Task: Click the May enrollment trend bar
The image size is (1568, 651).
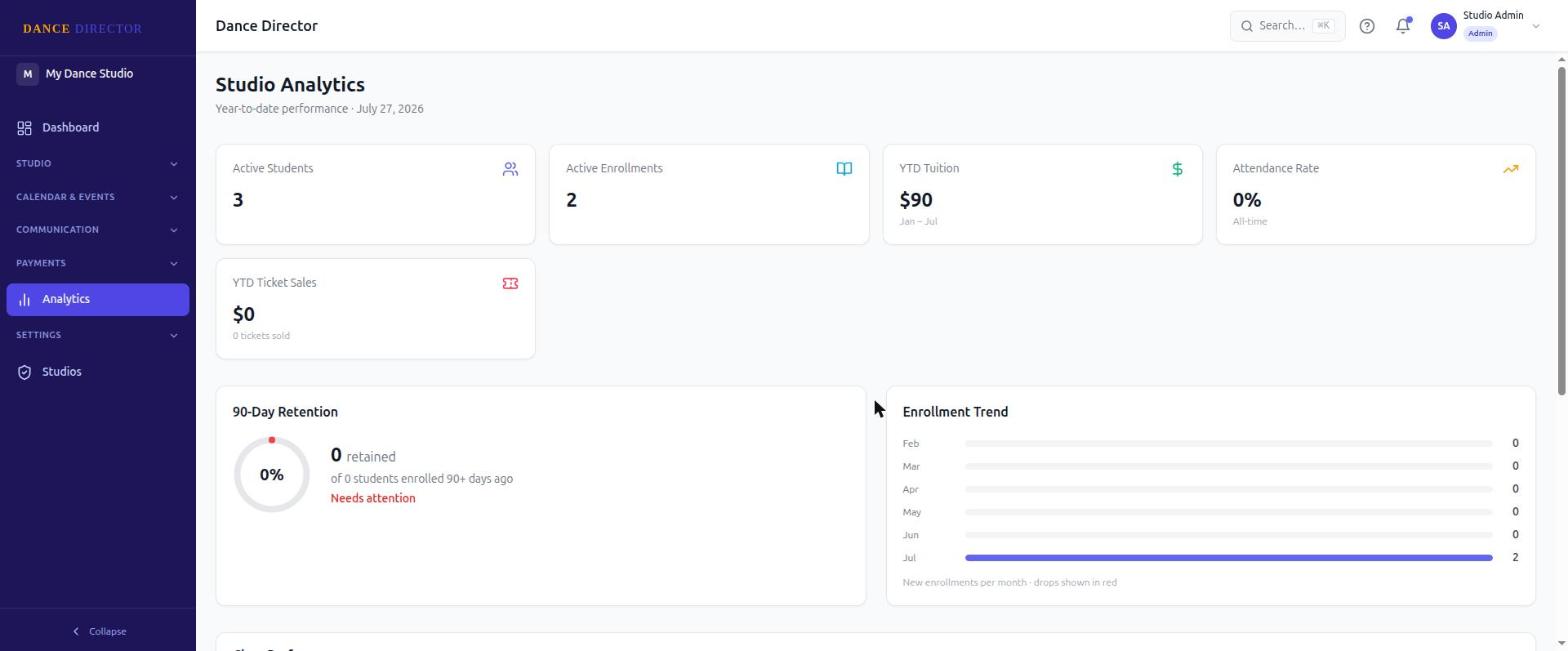Action: [1228, 512]
